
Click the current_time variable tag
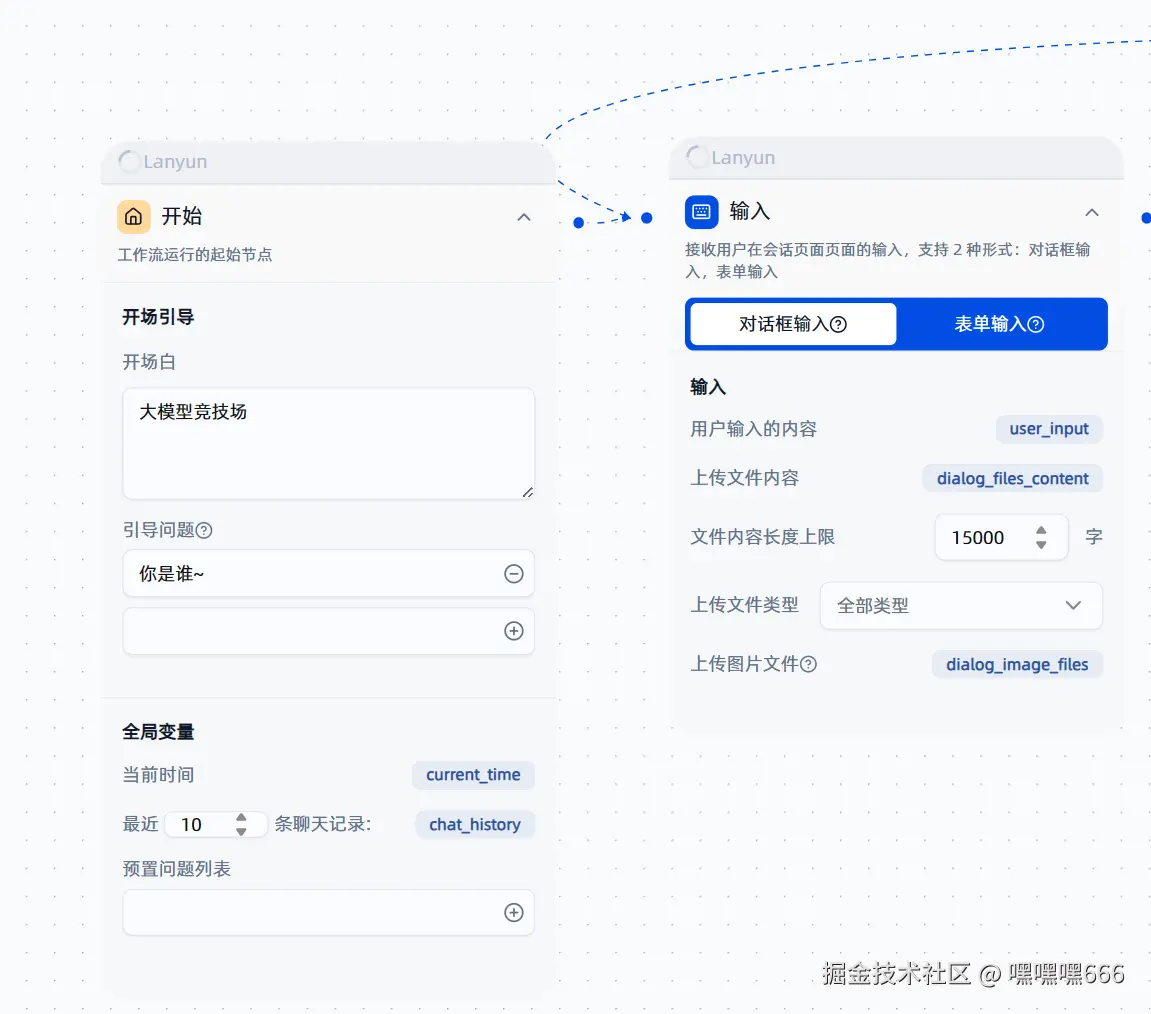point(473,775)
